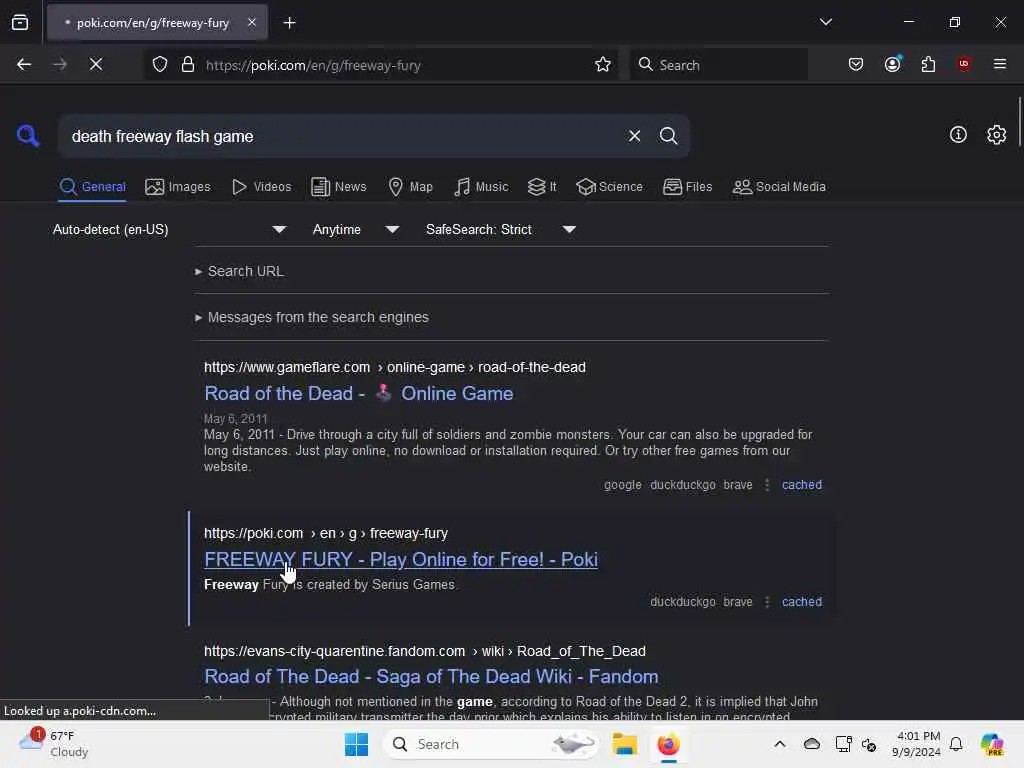Stop page loading with X button
This screenshot has width=1024, height=768.
pos(96,64)
